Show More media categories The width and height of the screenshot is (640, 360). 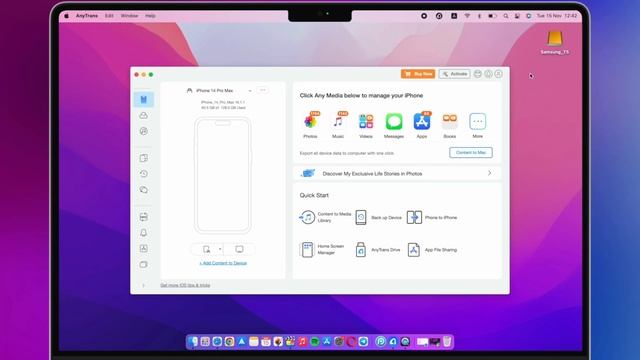[478, 125]
